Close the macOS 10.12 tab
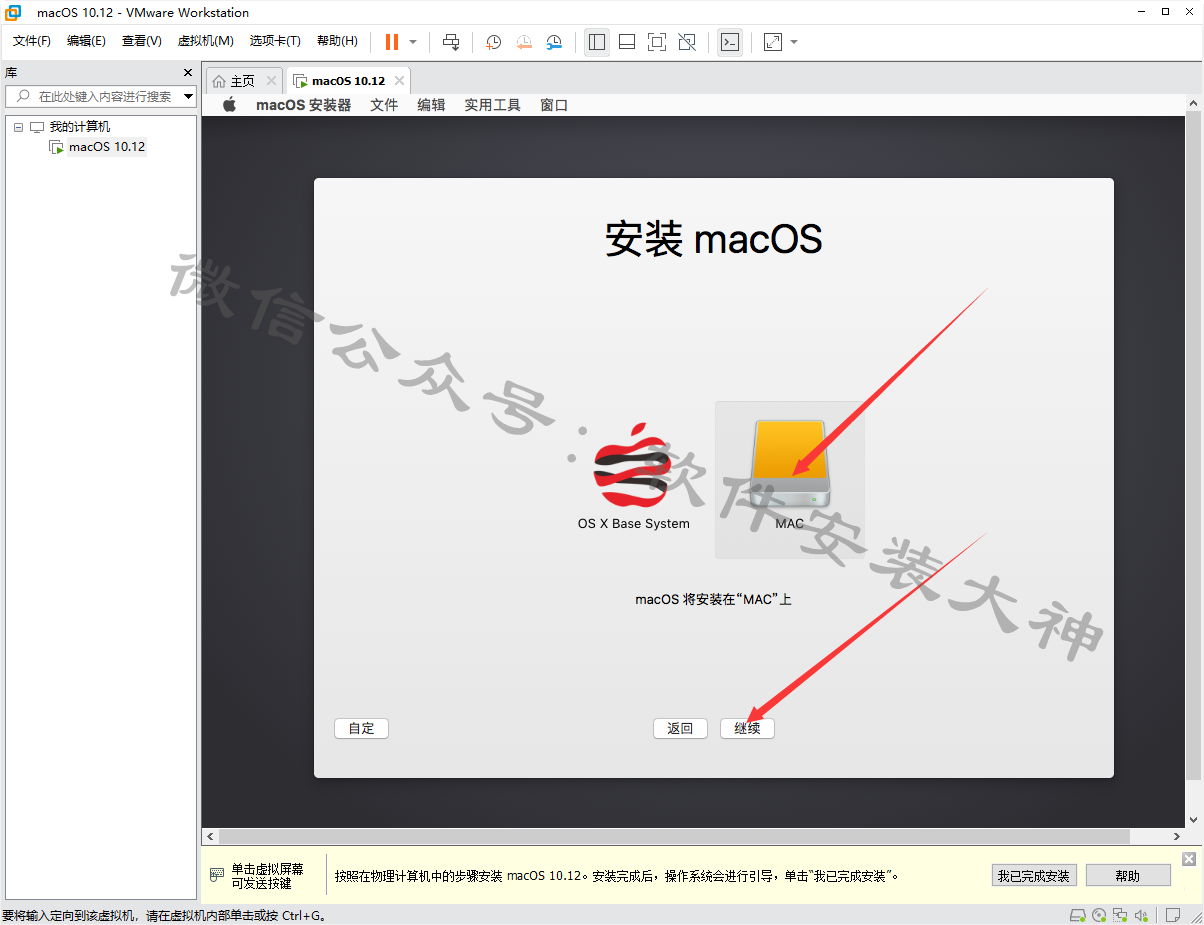 [399, 81]
